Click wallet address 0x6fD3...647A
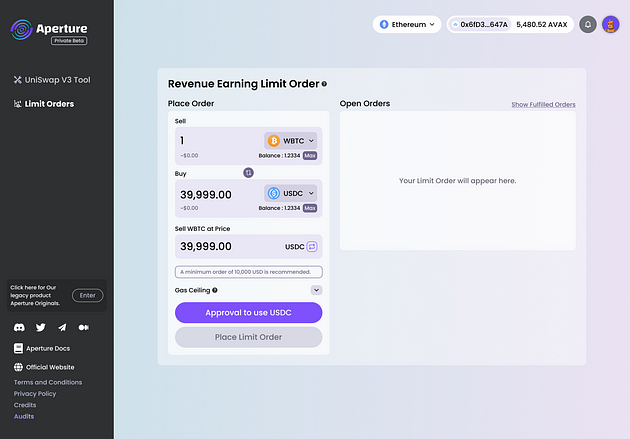 pyautogui.click(x=480, y=25)
